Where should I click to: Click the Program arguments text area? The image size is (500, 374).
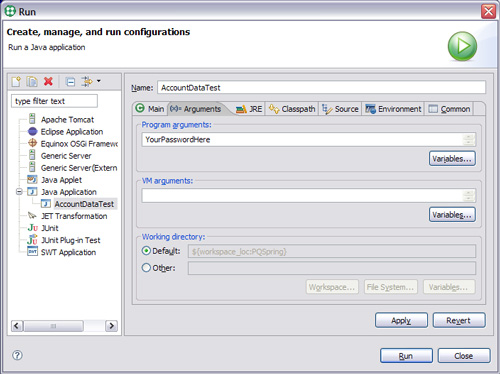tap(303, 140)
